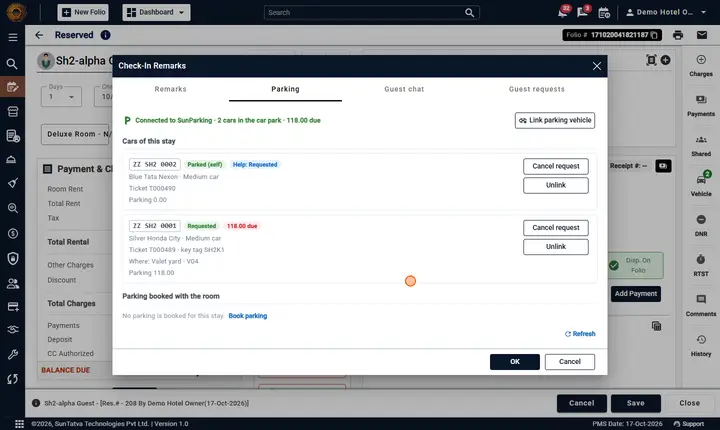720x430 pixels.
Task: Open History in right panel
Action: pyautogui.click(x=701, y=345)
